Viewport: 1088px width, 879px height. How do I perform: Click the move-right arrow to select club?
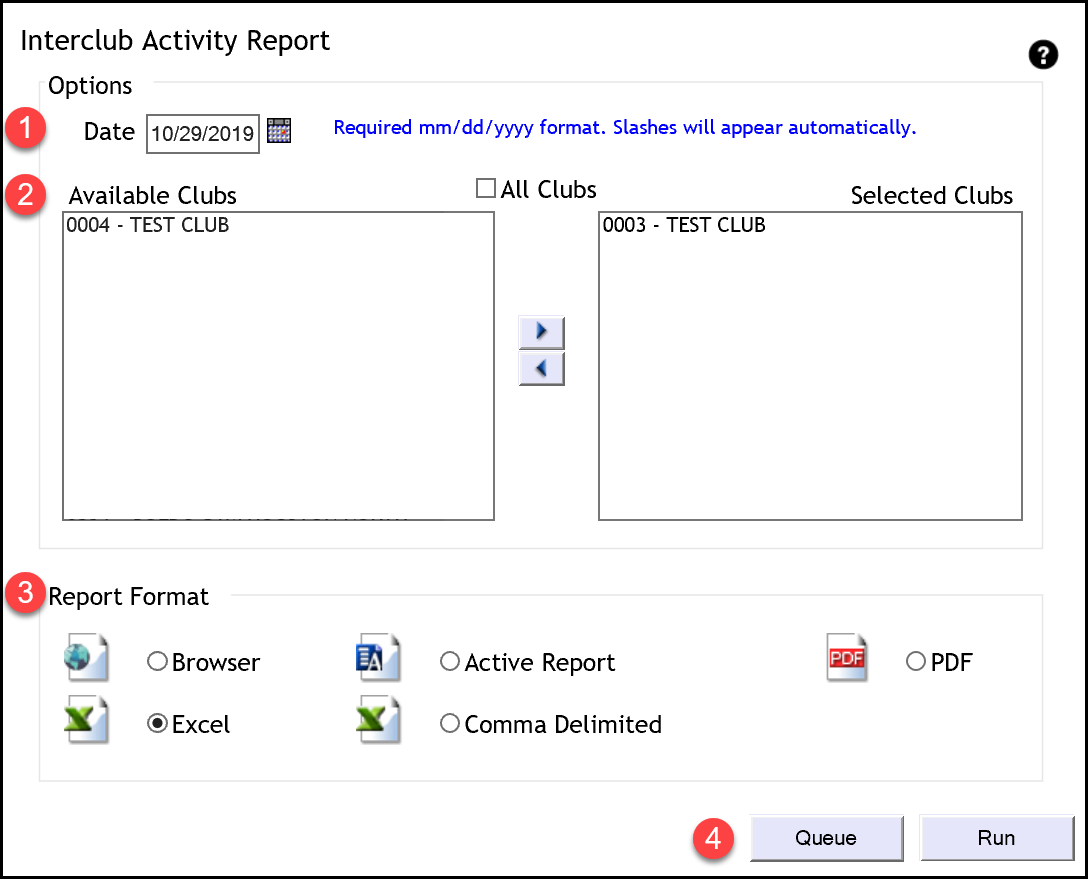pos(541,332)
